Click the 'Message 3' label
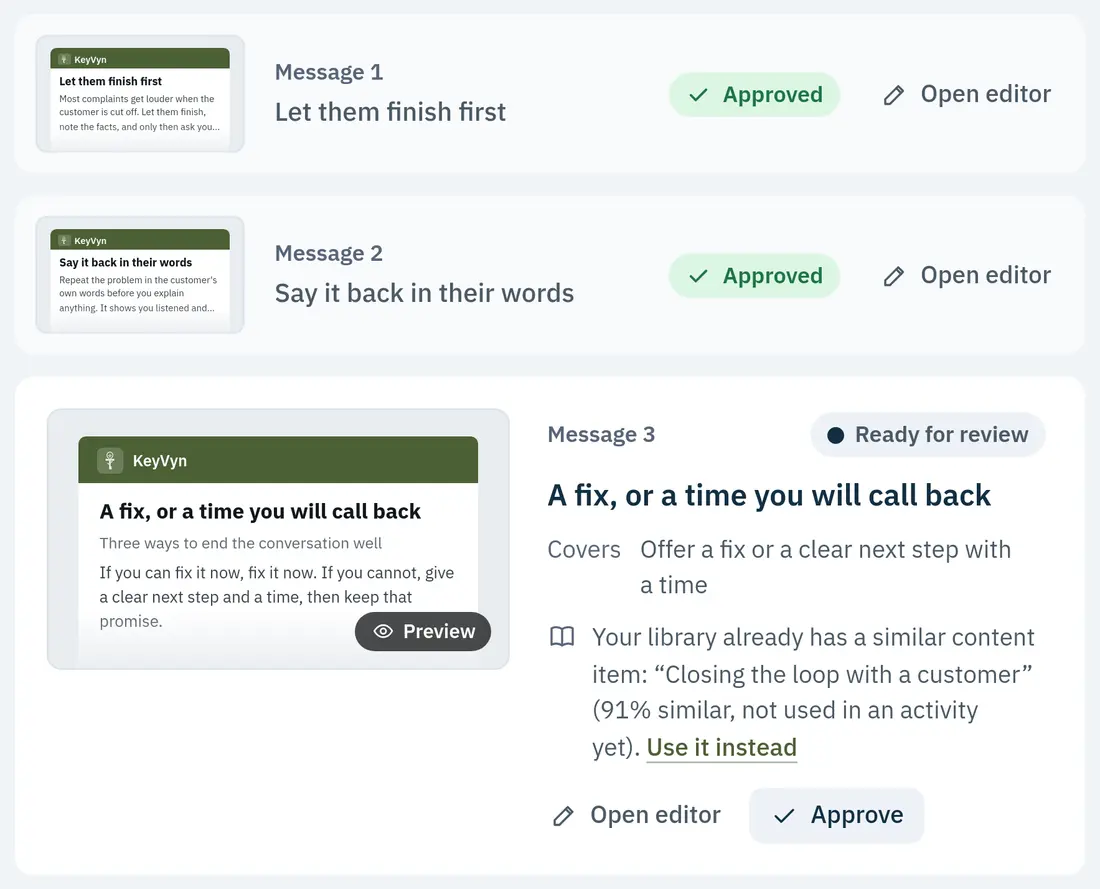 click(x=601, y=434)
